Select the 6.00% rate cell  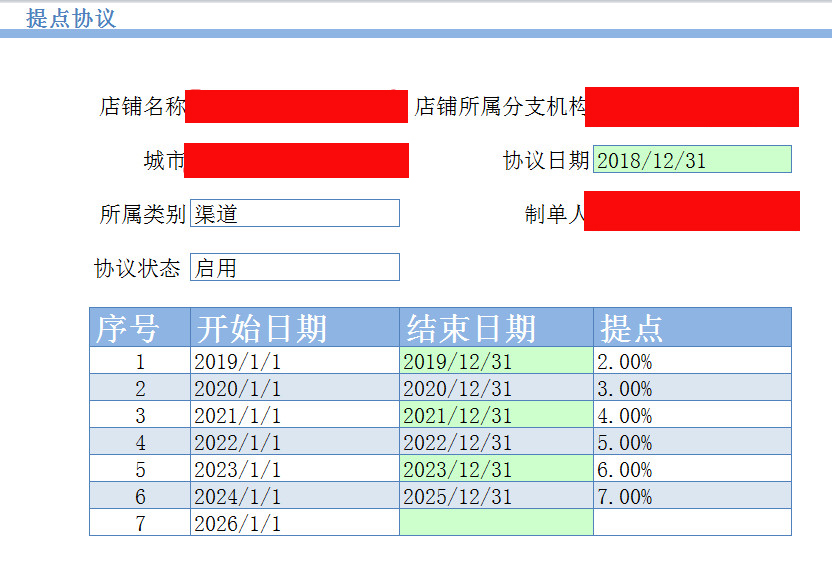coord(692,469)
